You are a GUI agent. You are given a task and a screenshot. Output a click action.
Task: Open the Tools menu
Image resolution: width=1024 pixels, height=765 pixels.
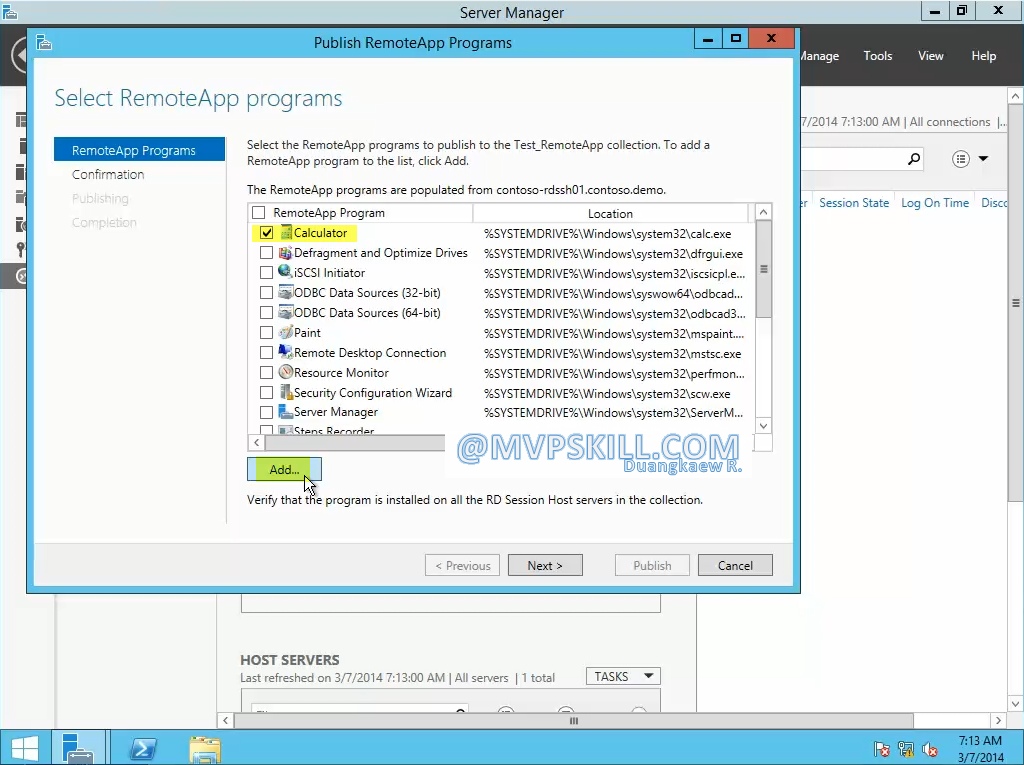(877, 56)
